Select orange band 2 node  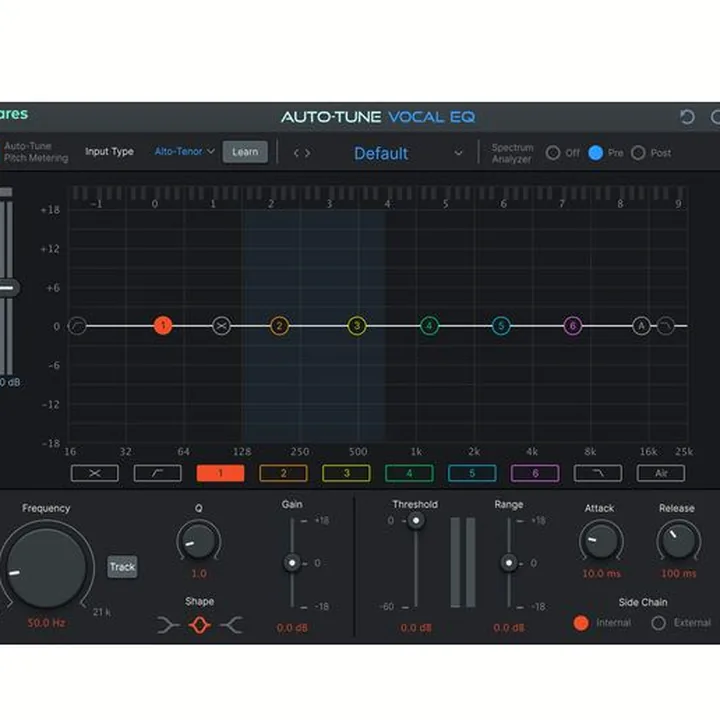(279, 326)
